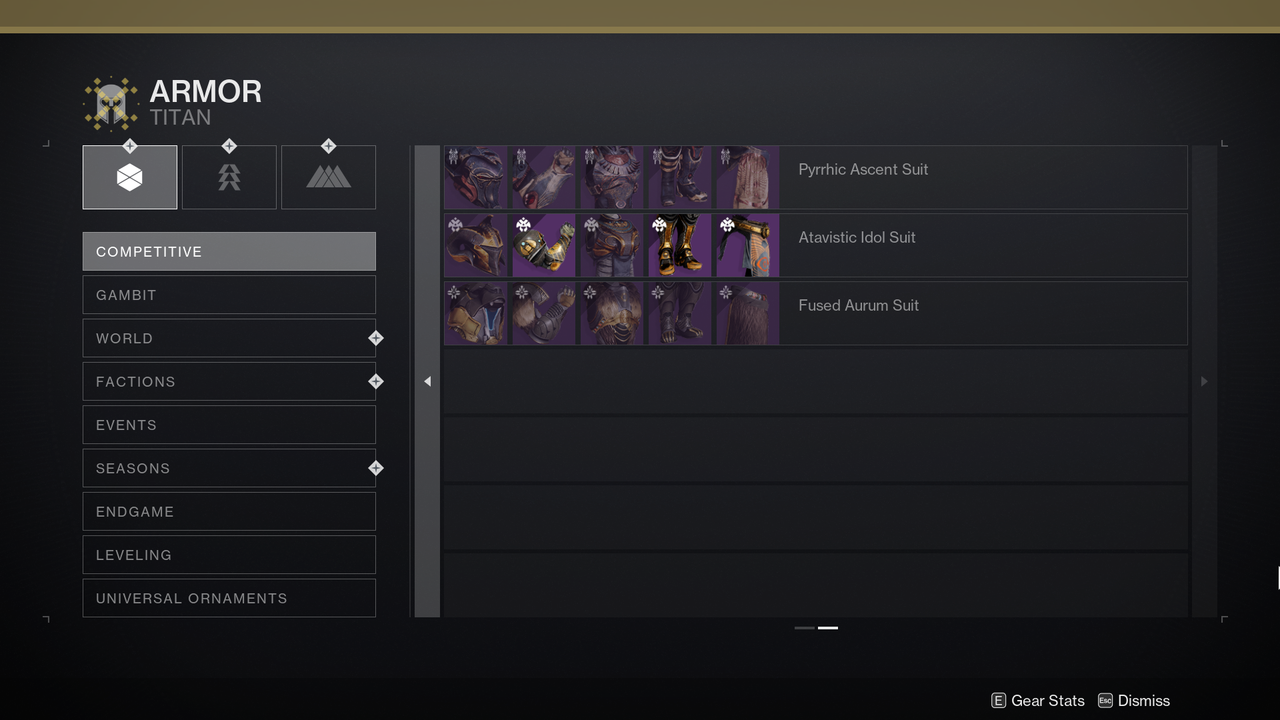Select Pyrrhic Ascent chest armor icon
Screen dimensions: 1280x720
[612, 177]
